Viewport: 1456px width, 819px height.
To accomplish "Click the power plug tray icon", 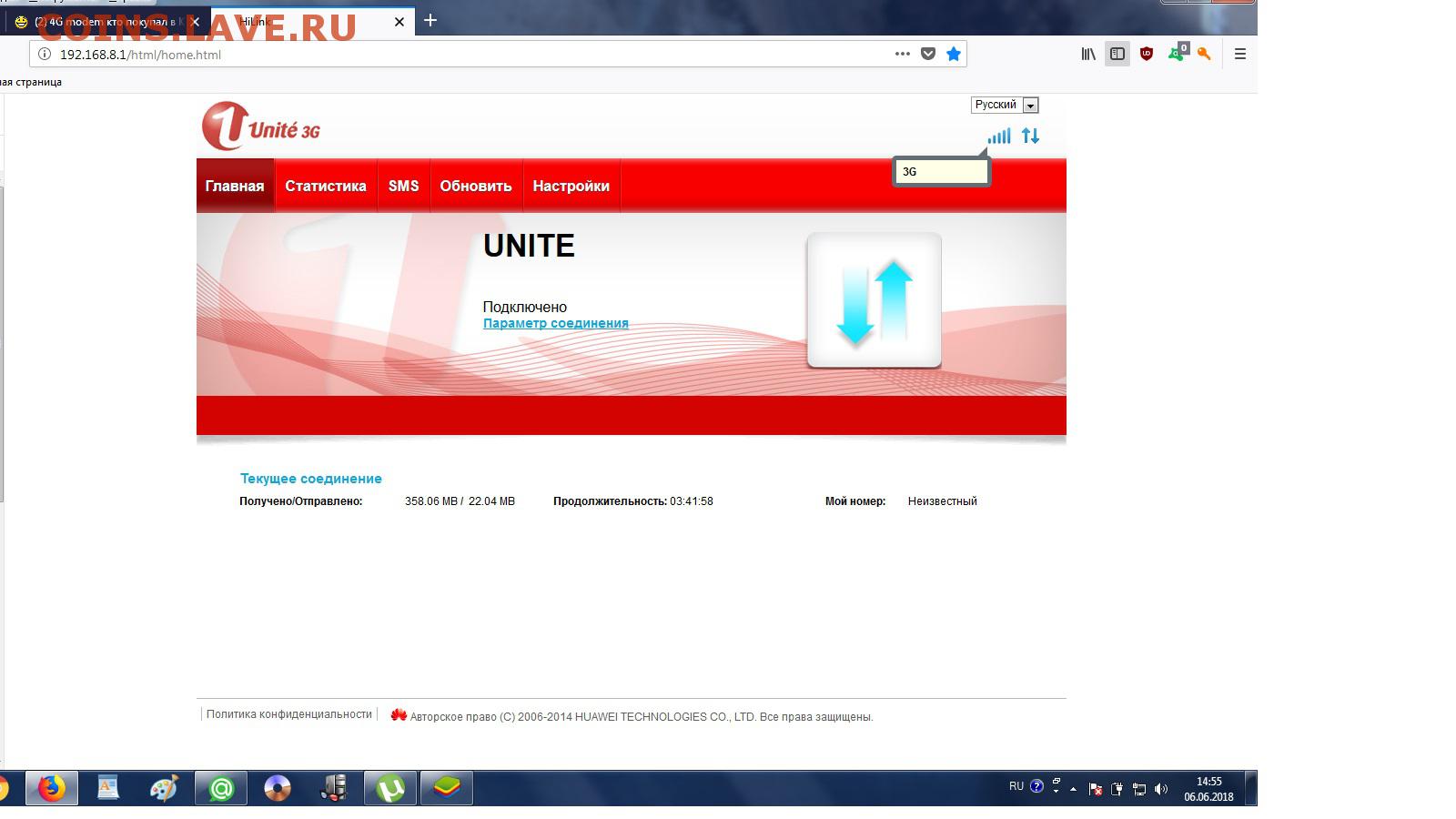I will pos(1117,789).
